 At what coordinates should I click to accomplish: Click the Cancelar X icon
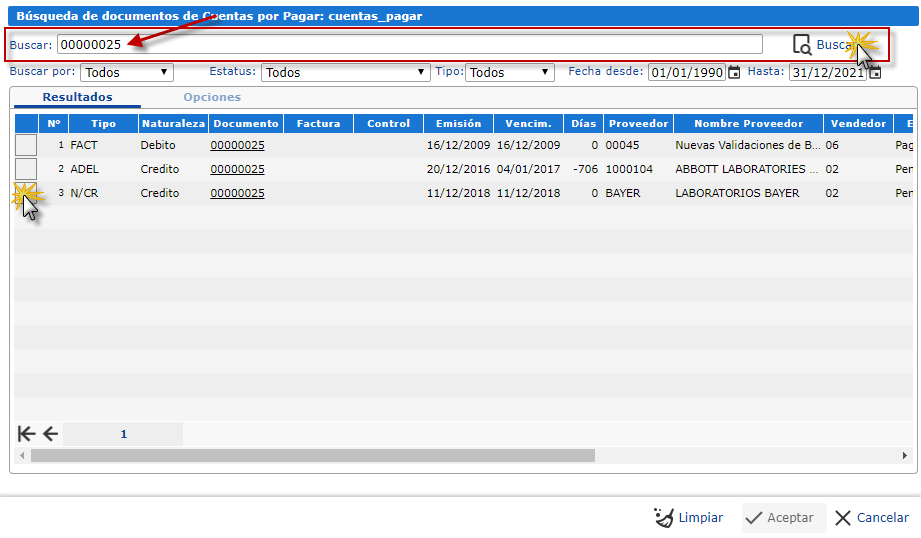843,517
